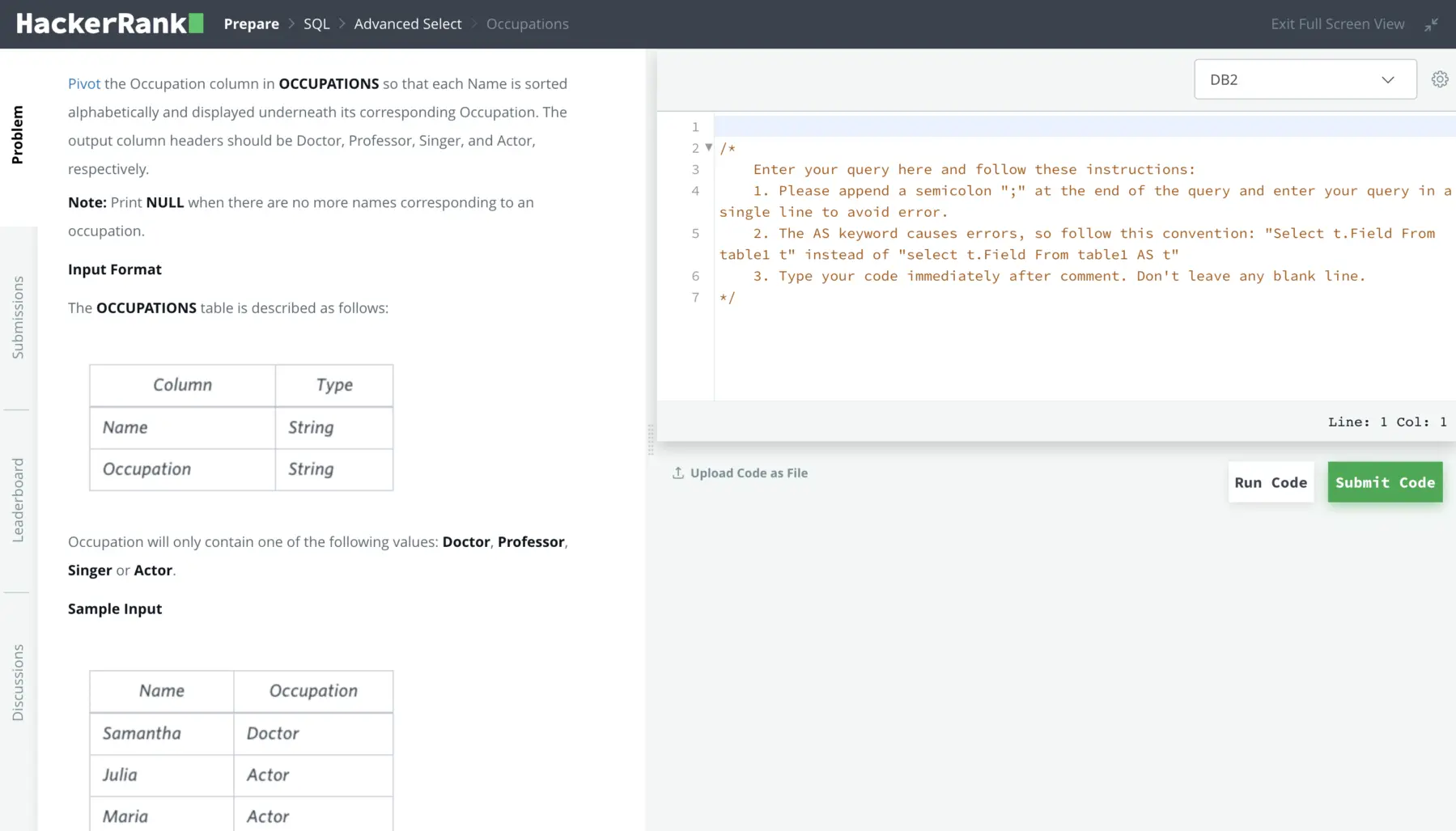Viewport: 1456px width, 831px height.
Task: Open the DB2 language dropdown
Action: coord(1305,79)
